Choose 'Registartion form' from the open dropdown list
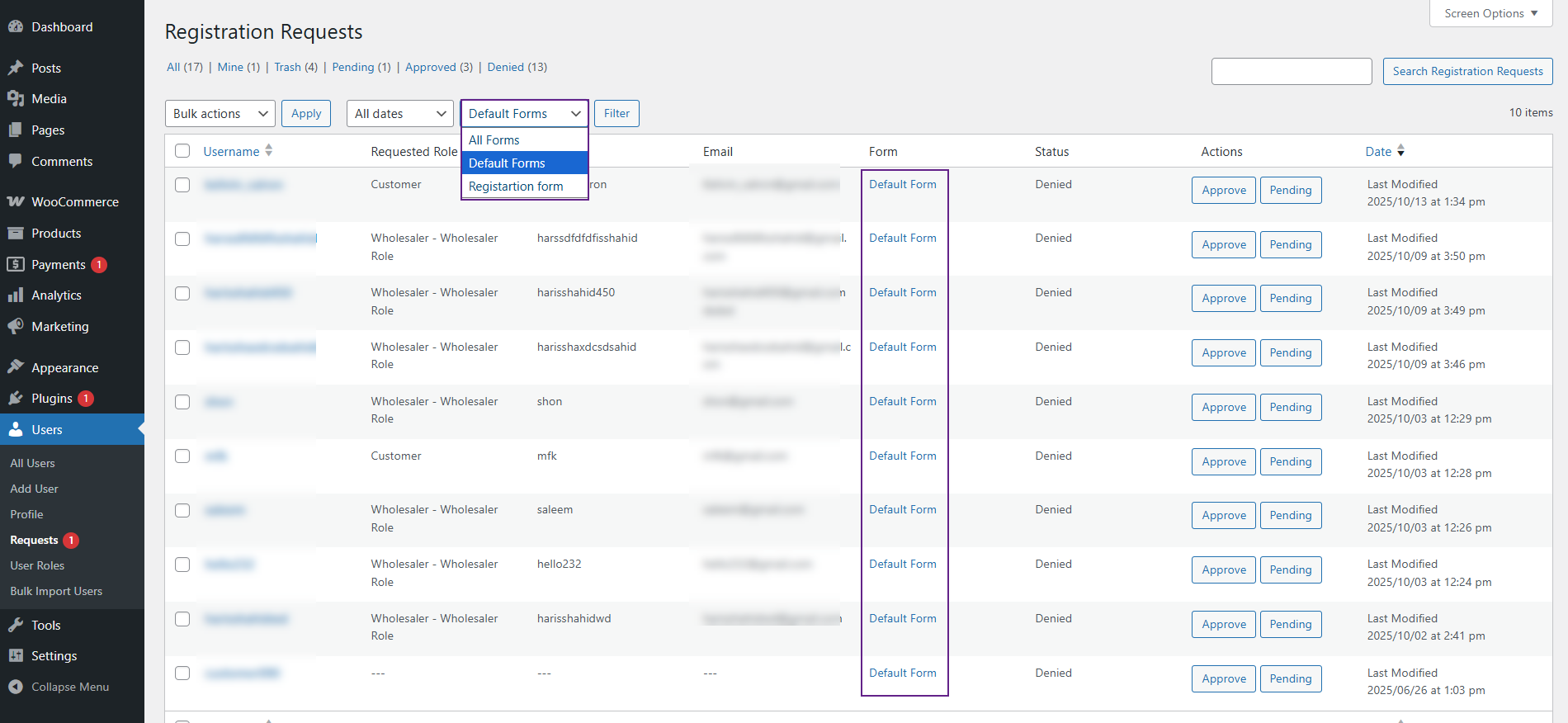The width and height of the screenshot is (1568, 723). tap(516, 187)
